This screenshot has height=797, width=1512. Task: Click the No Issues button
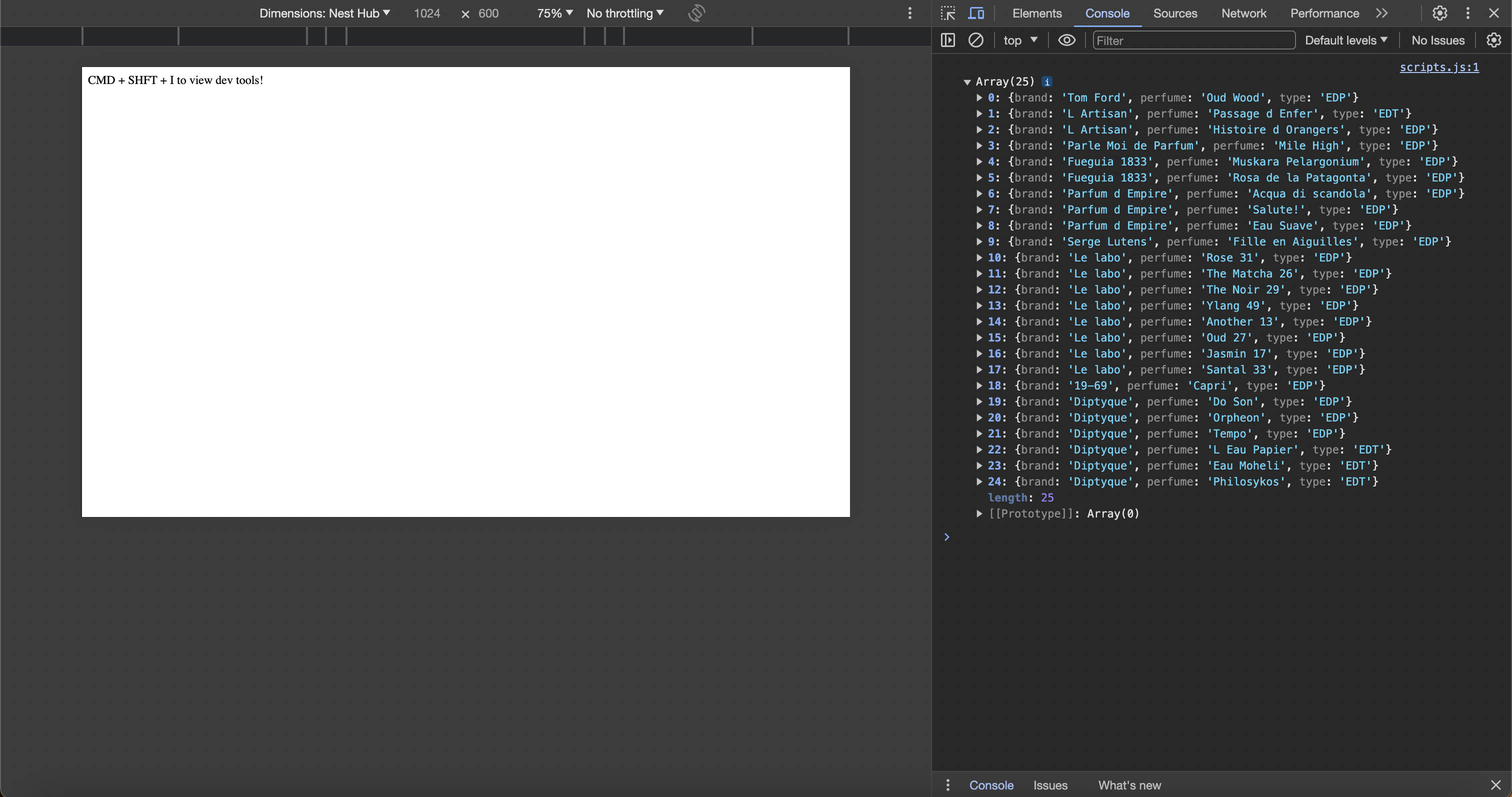1437,40
